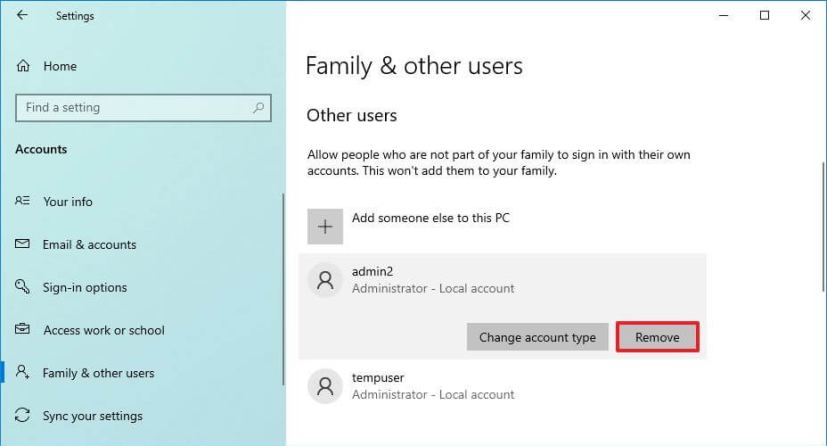Click the Family & other users page title
The image size is (827, 446).
coord(414,66)
